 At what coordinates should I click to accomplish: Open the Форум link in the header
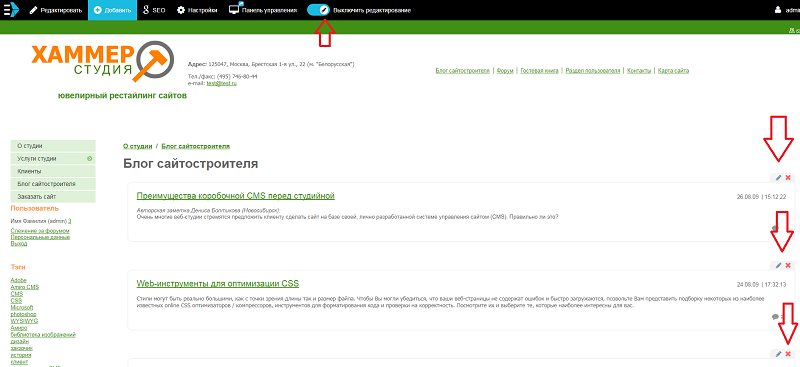pyautogui.click(x=505, y=71)
